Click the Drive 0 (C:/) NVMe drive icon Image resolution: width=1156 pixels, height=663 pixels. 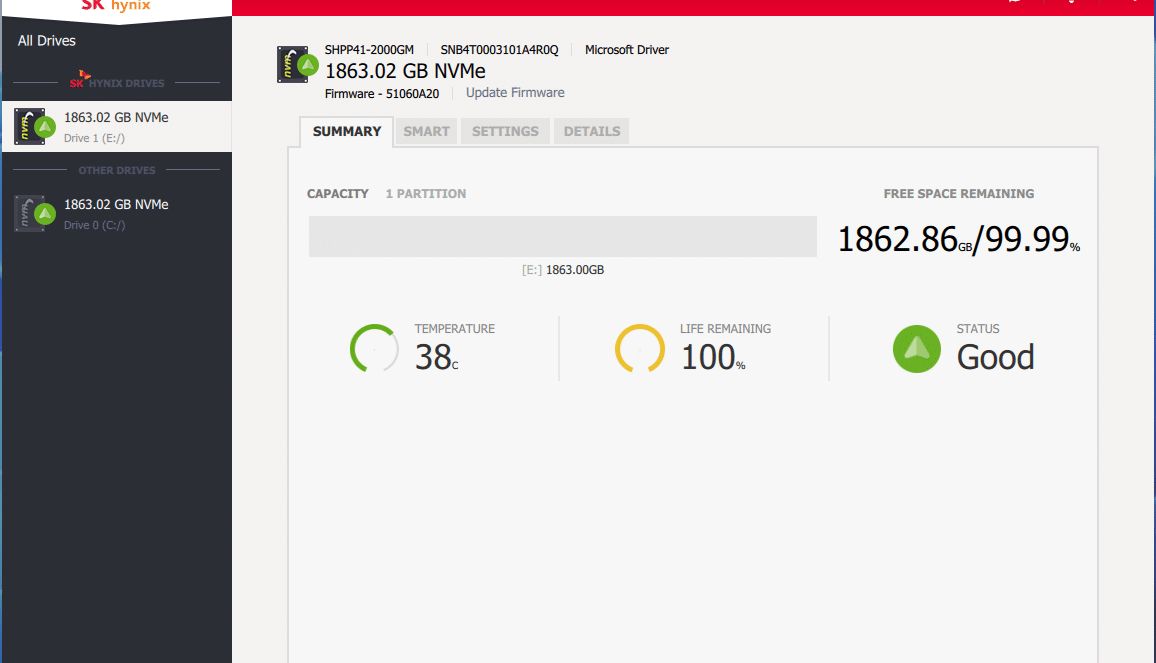(35, 214)
